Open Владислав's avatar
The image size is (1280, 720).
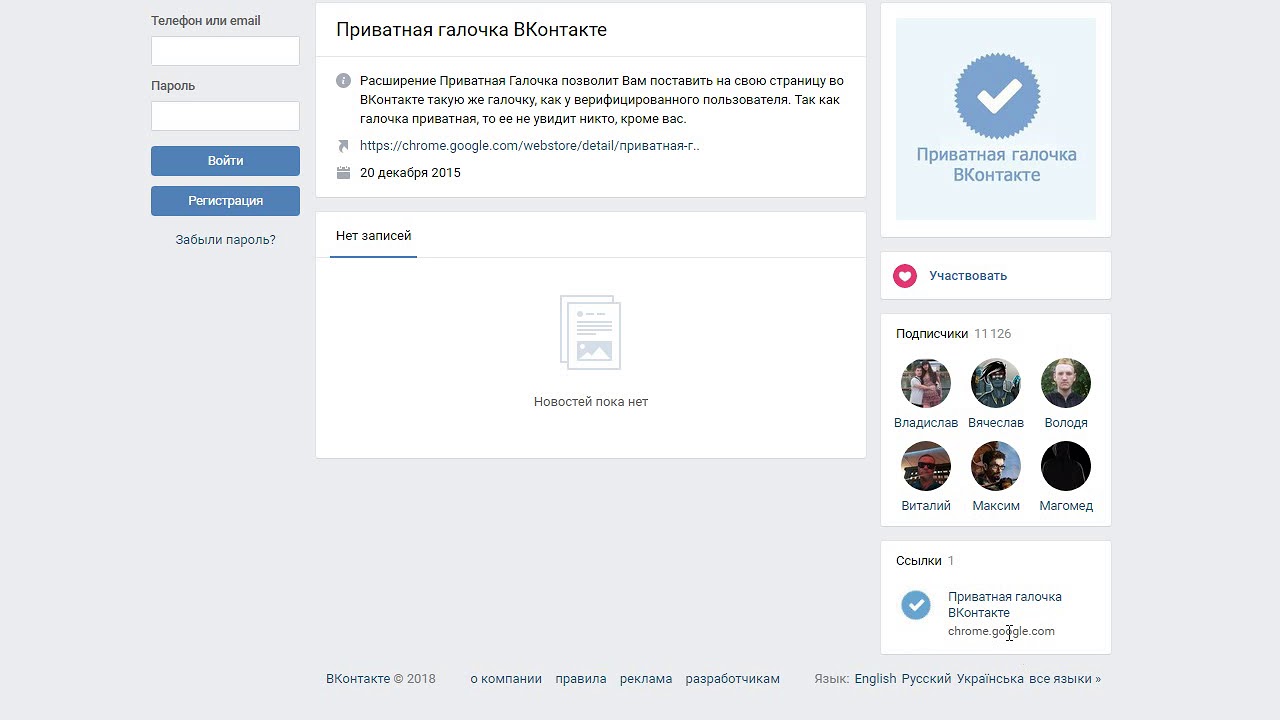pos(926,383)
